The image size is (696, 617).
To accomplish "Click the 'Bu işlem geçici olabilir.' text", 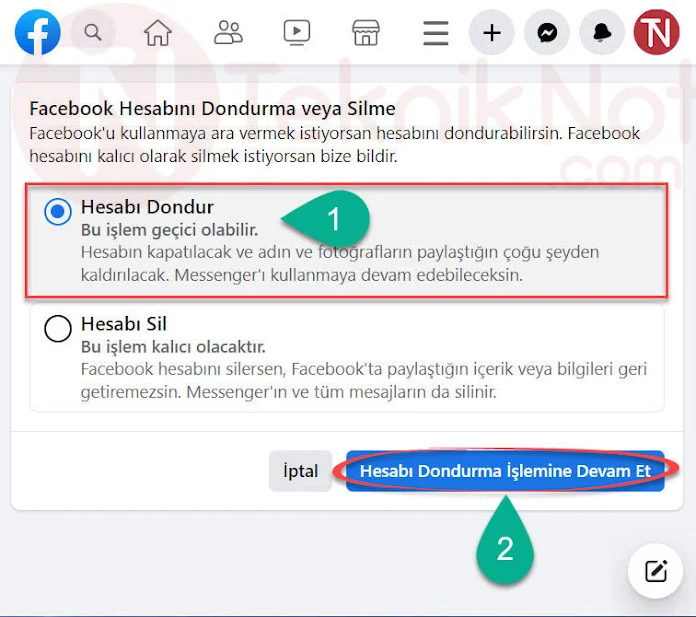I will [169, 230].
